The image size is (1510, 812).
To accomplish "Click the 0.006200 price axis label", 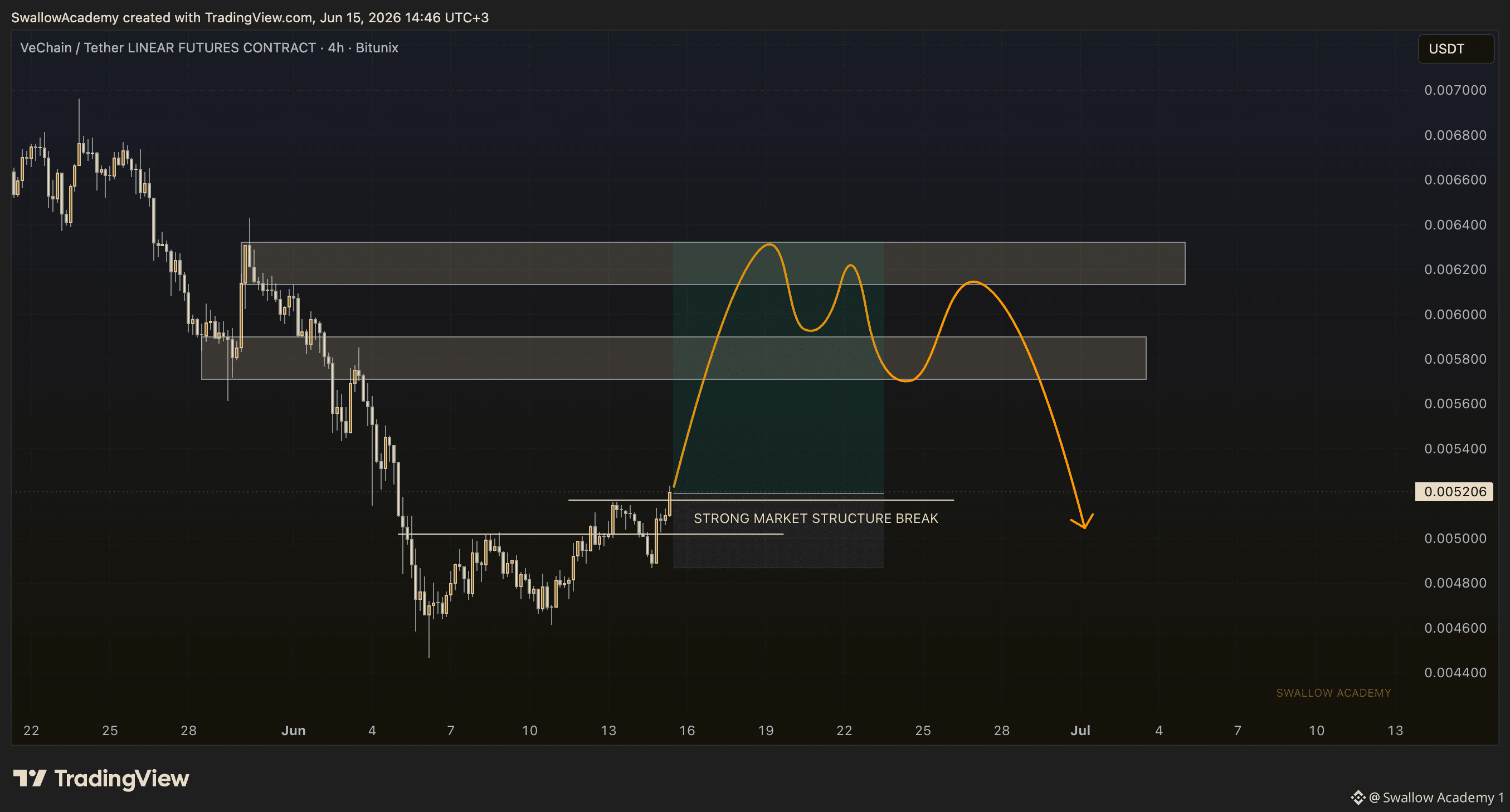I will pos(1455,270).
